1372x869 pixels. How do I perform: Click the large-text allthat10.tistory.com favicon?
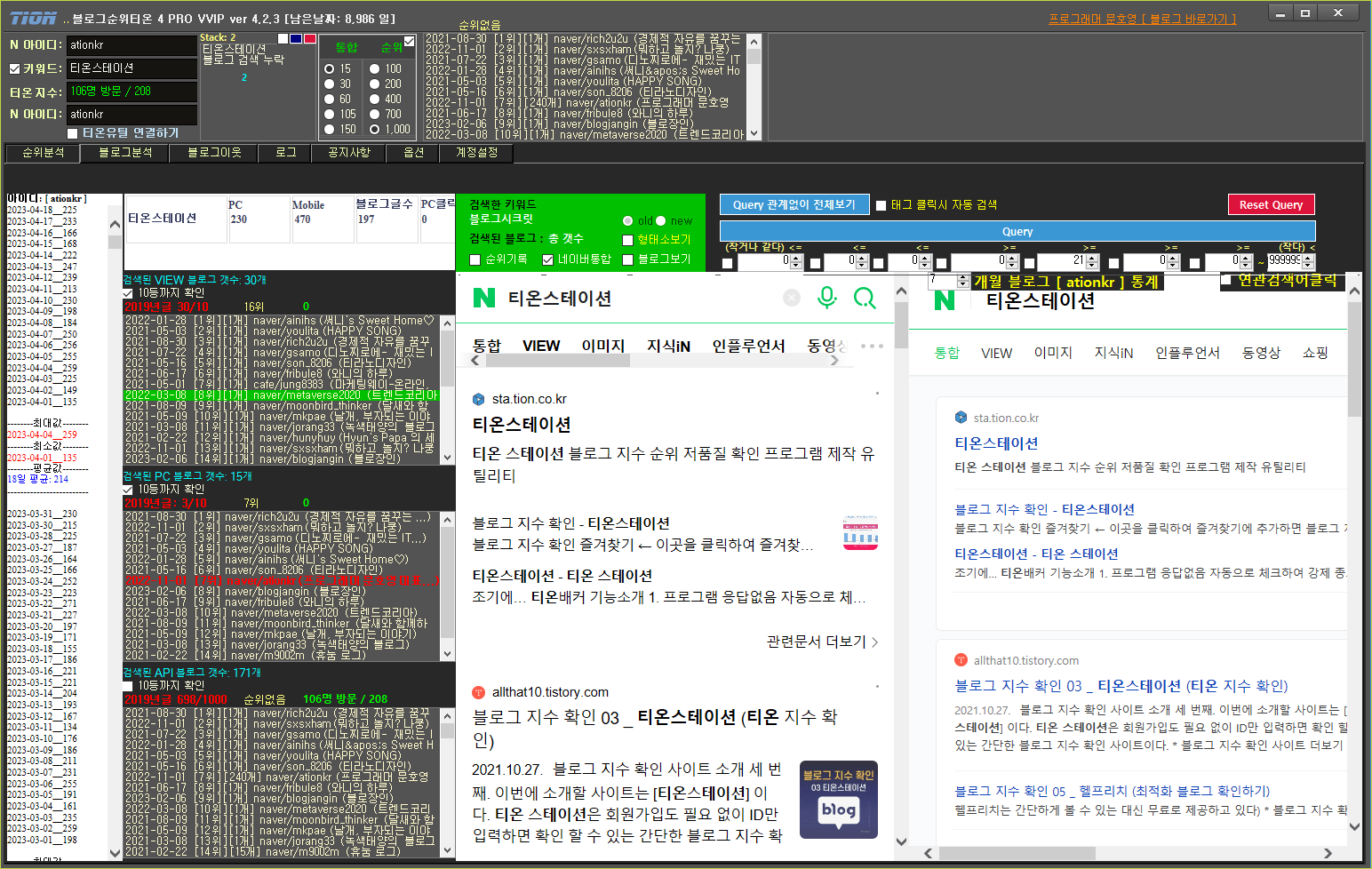coord(478,692)
